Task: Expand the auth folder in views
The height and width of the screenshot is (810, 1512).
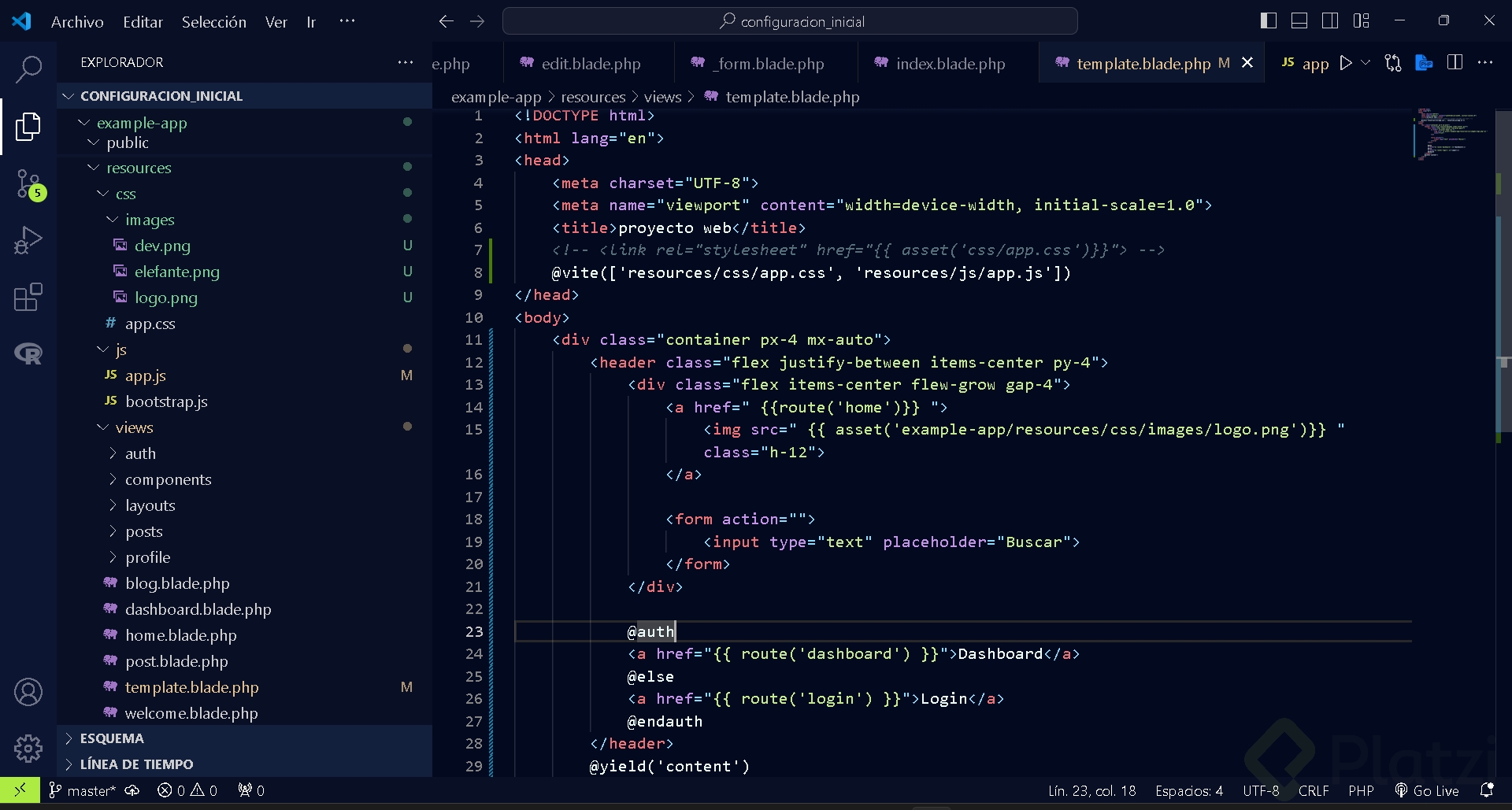Action: coord(140,453)
